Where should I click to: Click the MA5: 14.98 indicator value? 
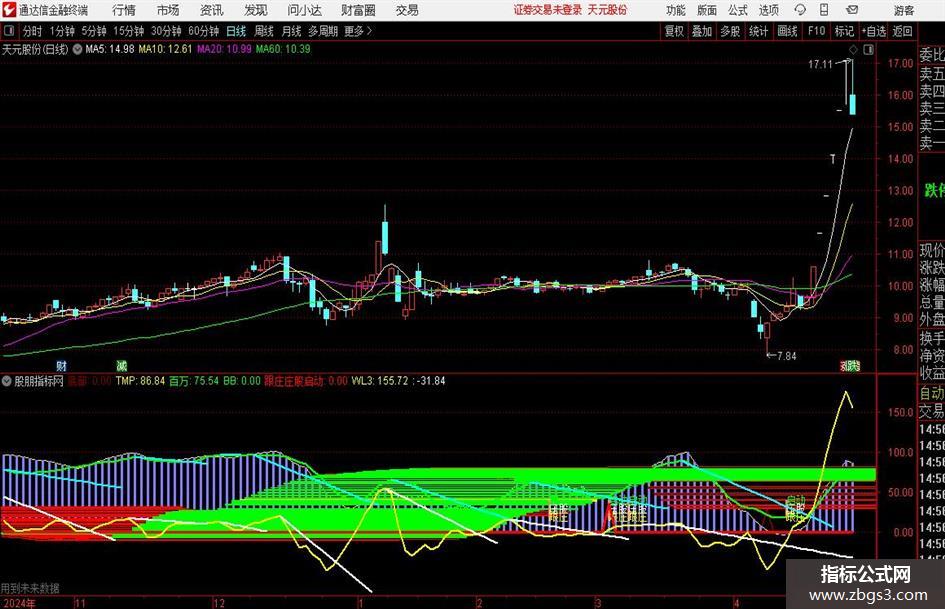110,49
